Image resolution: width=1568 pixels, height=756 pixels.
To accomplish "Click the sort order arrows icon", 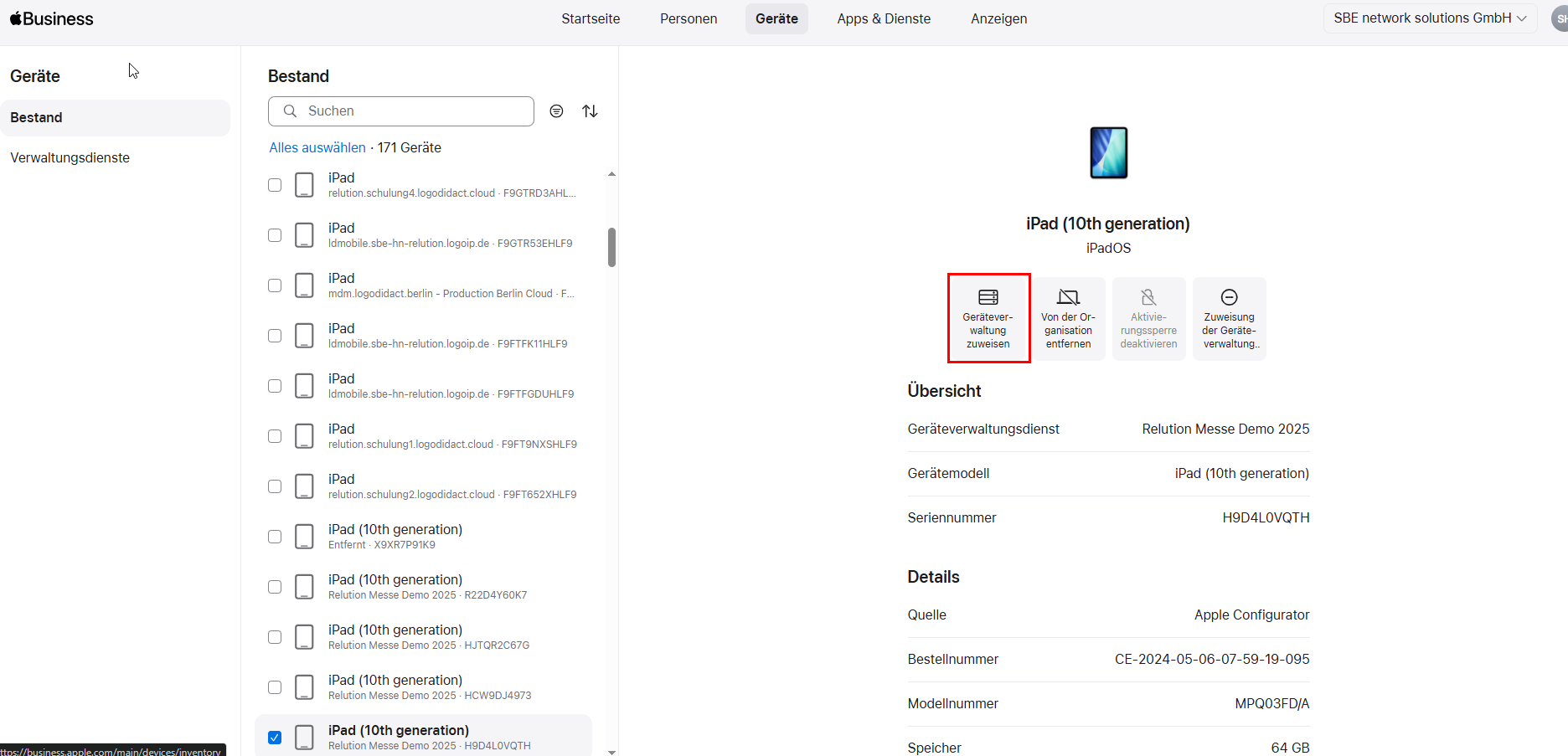I will pyautogui.click(x=590, y=111).
